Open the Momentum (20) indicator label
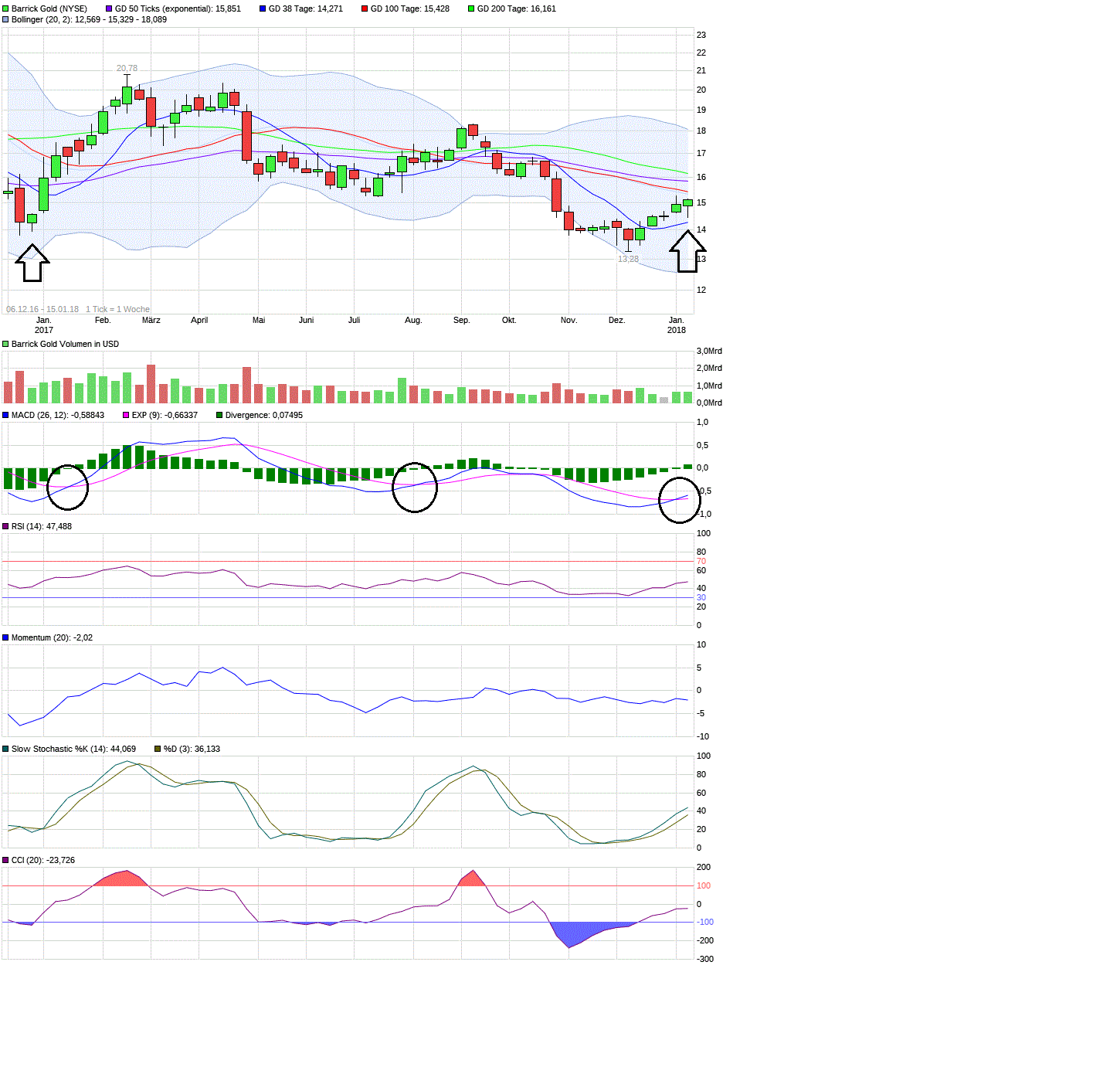 coord(7,637)
